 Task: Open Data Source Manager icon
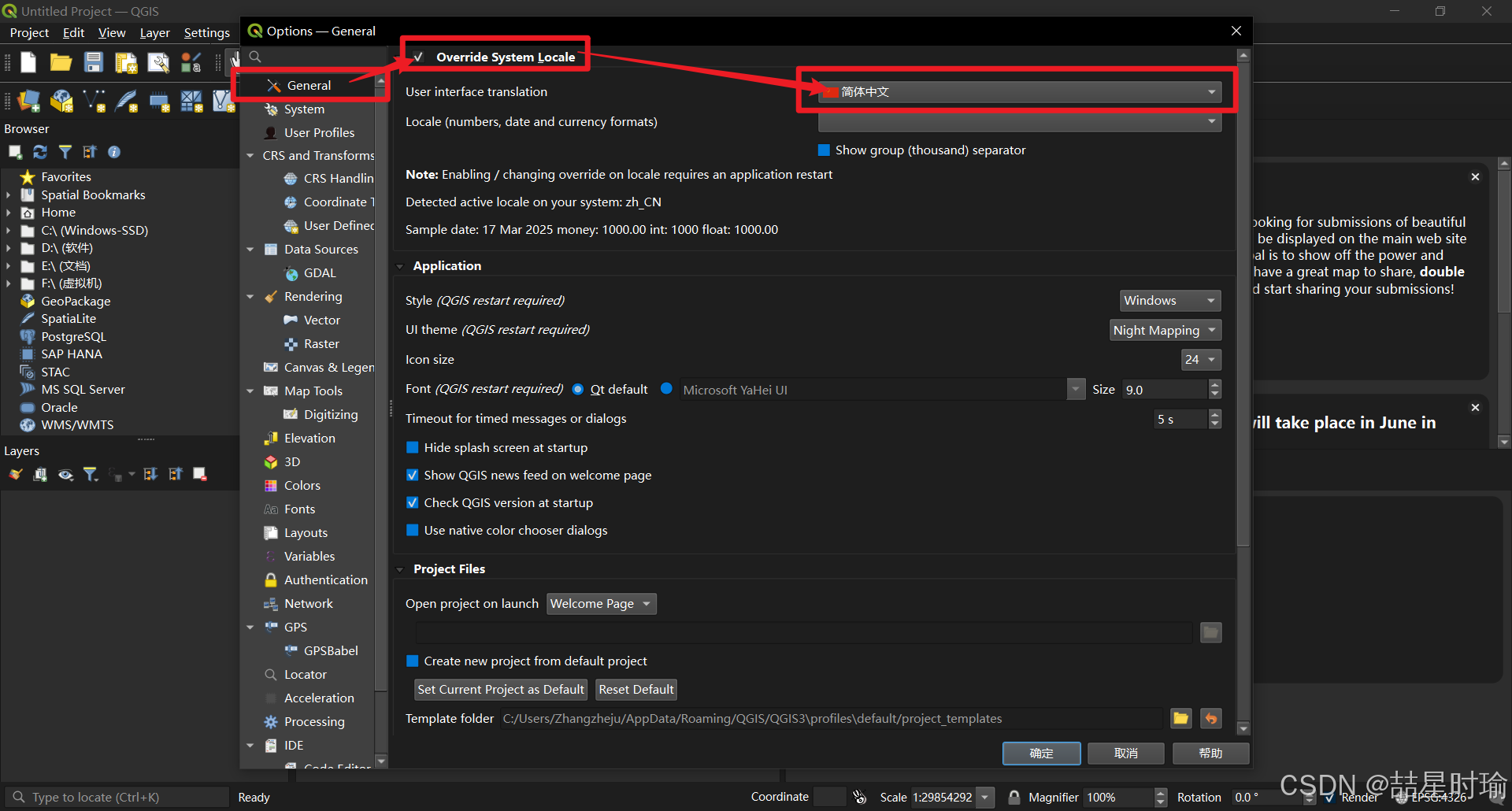[28, 101]
